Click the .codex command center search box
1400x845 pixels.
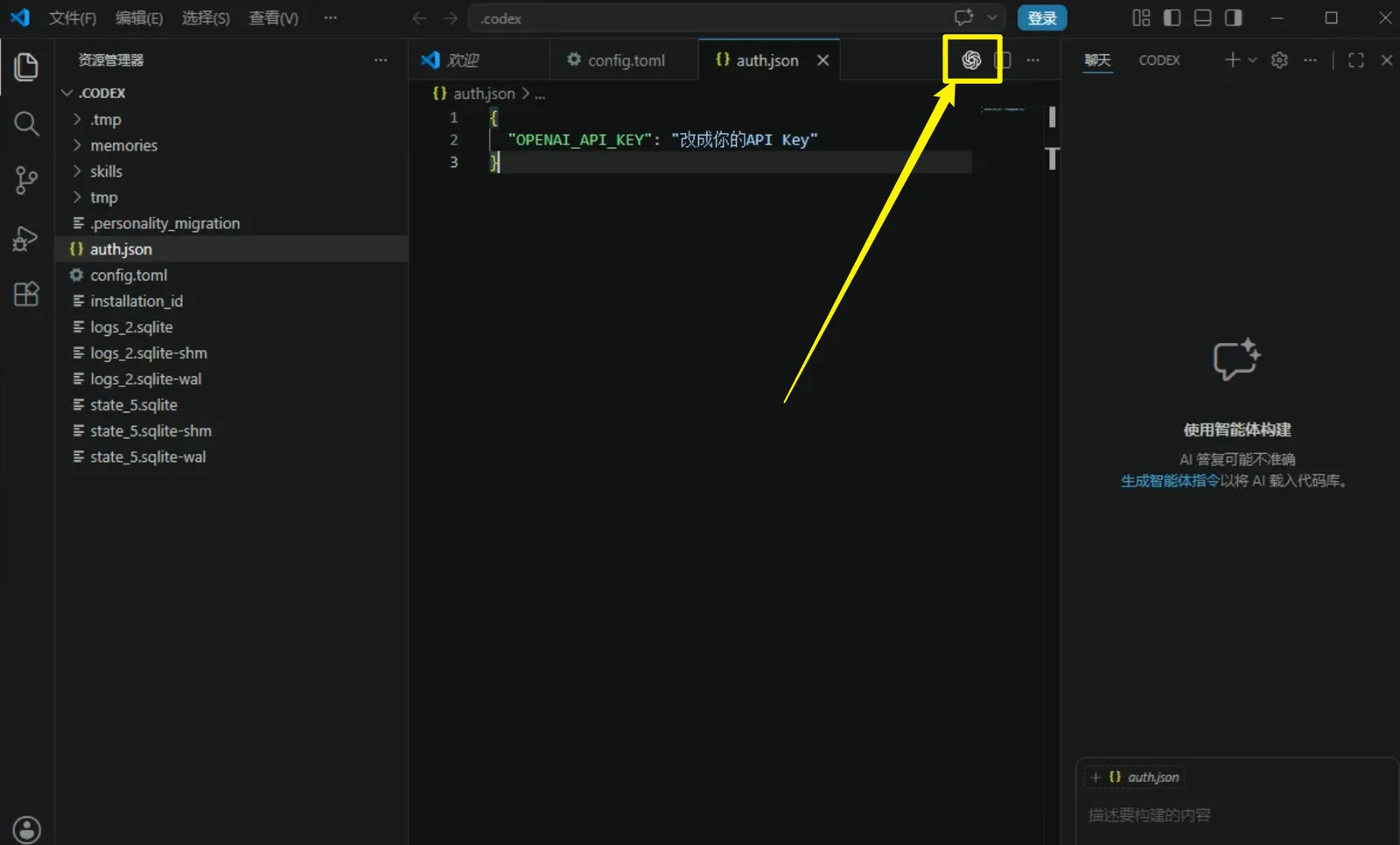735,18
